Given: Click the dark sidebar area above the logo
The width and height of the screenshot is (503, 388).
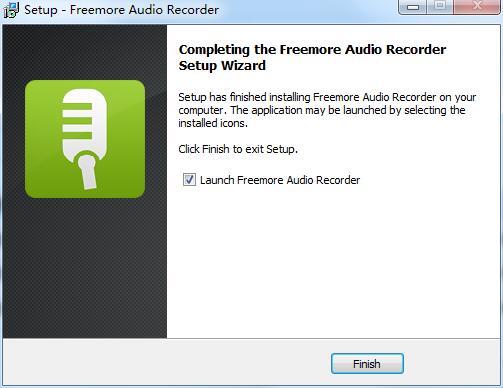Looking at the screenshot, I should [85, 52].
